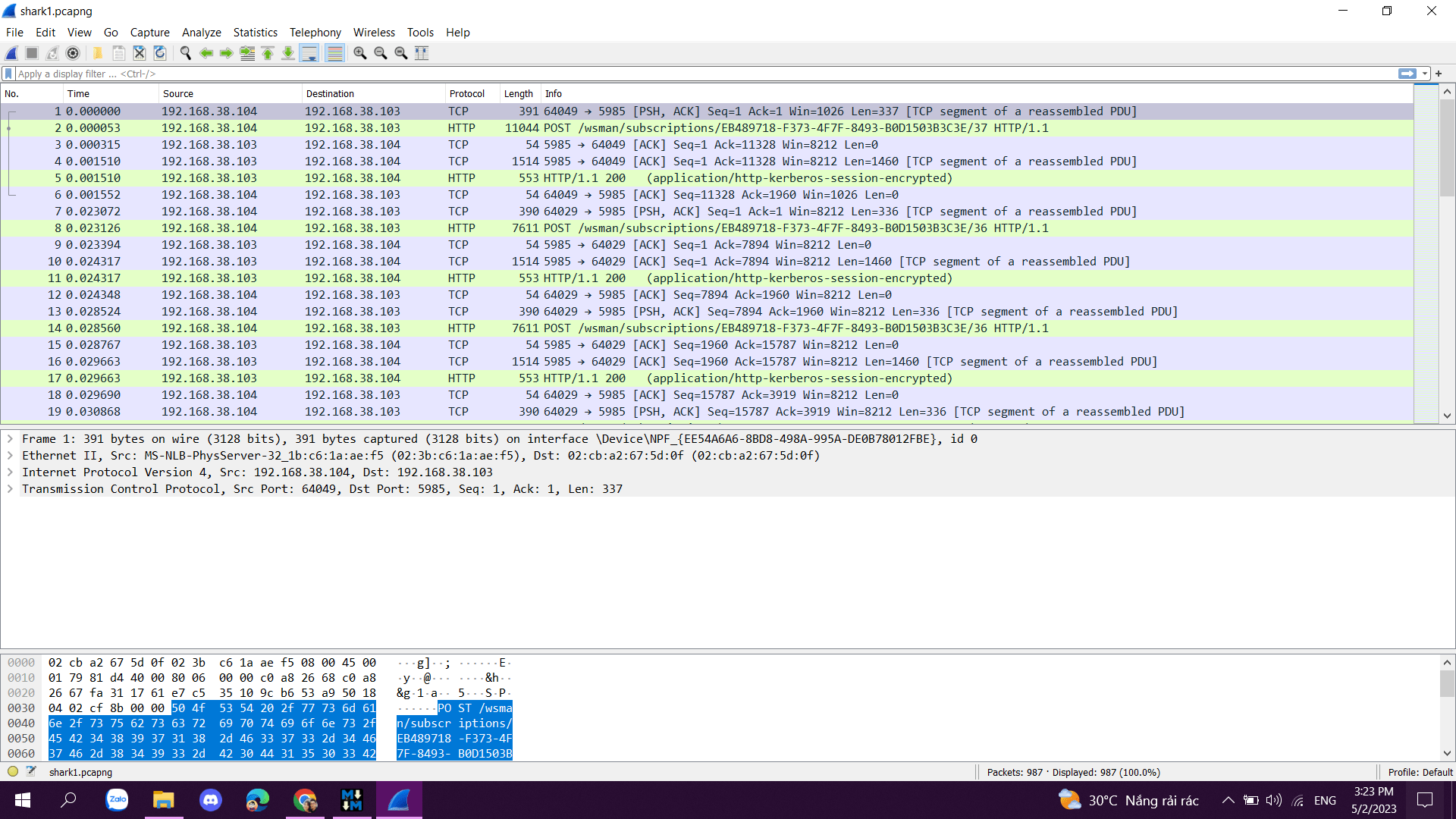
Task: Open the Telephony menu
Action: (x=315, y=33)
